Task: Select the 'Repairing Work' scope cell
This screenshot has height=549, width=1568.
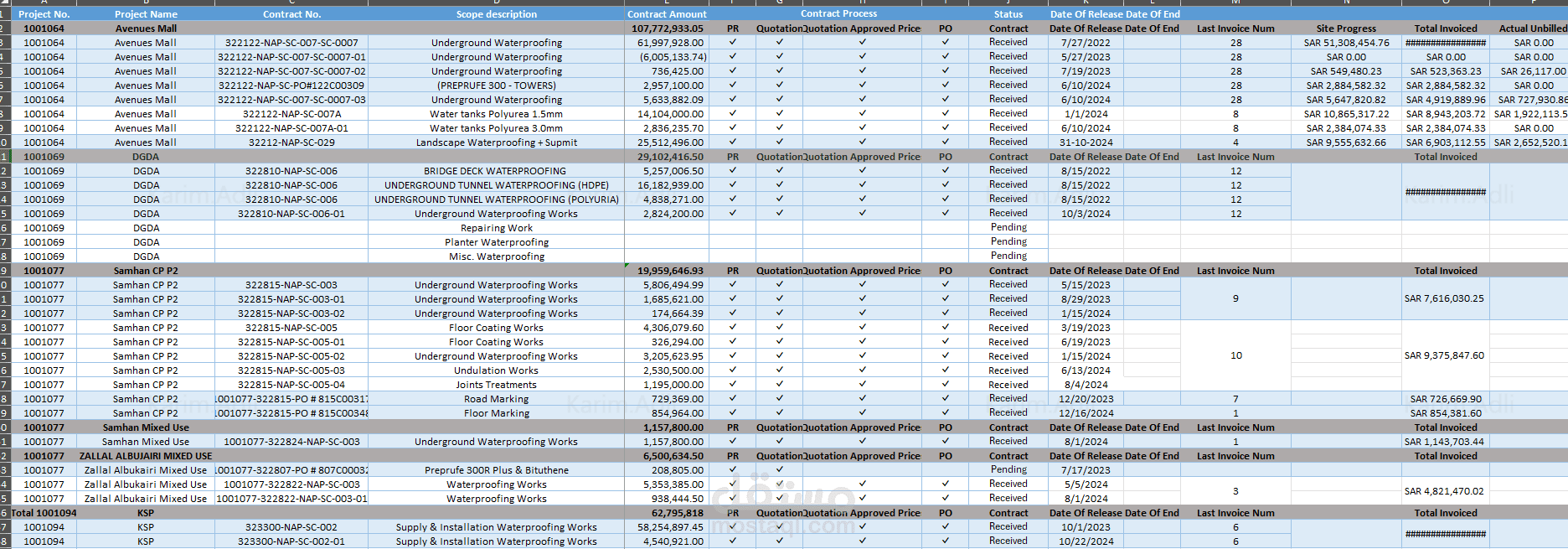Action: point(497,228)
